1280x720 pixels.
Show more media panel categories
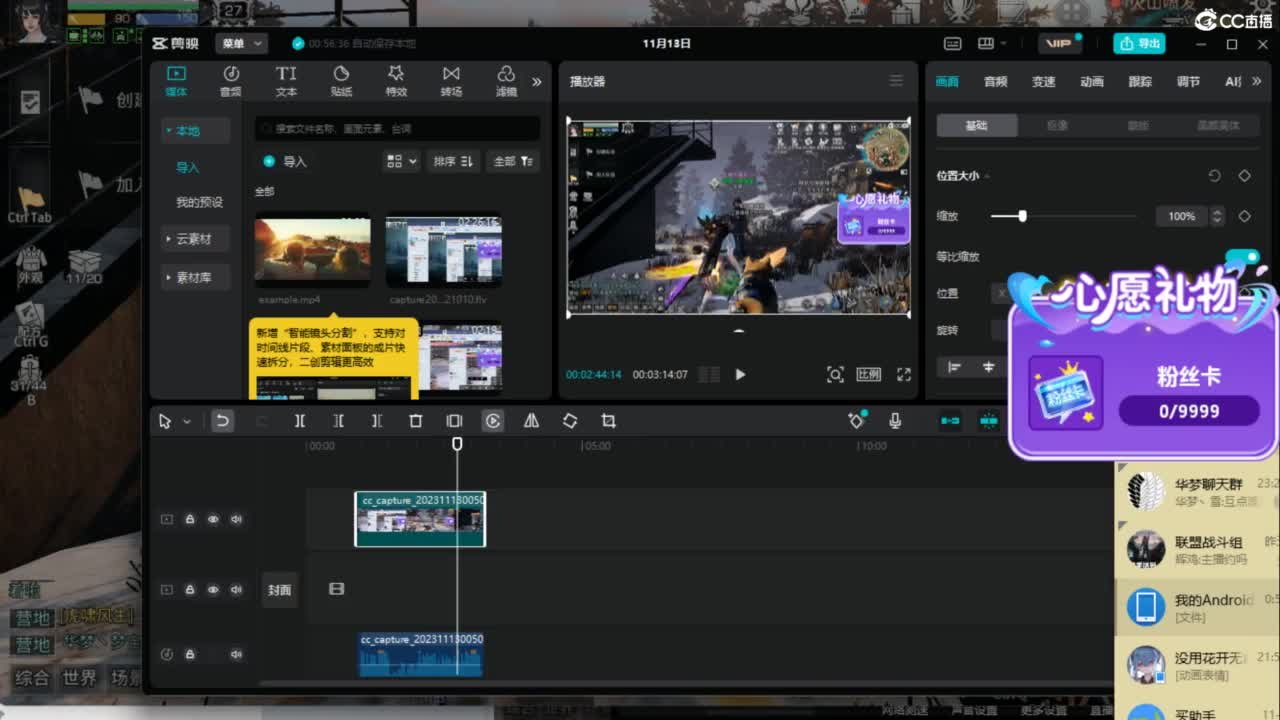coord(537,82)
